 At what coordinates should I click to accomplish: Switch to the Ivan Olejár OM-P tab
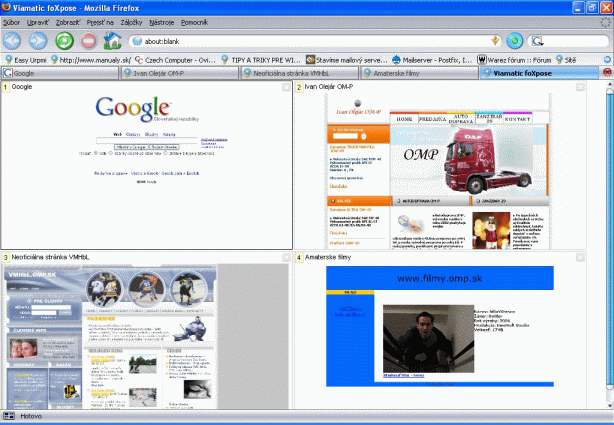pos(180,73)
